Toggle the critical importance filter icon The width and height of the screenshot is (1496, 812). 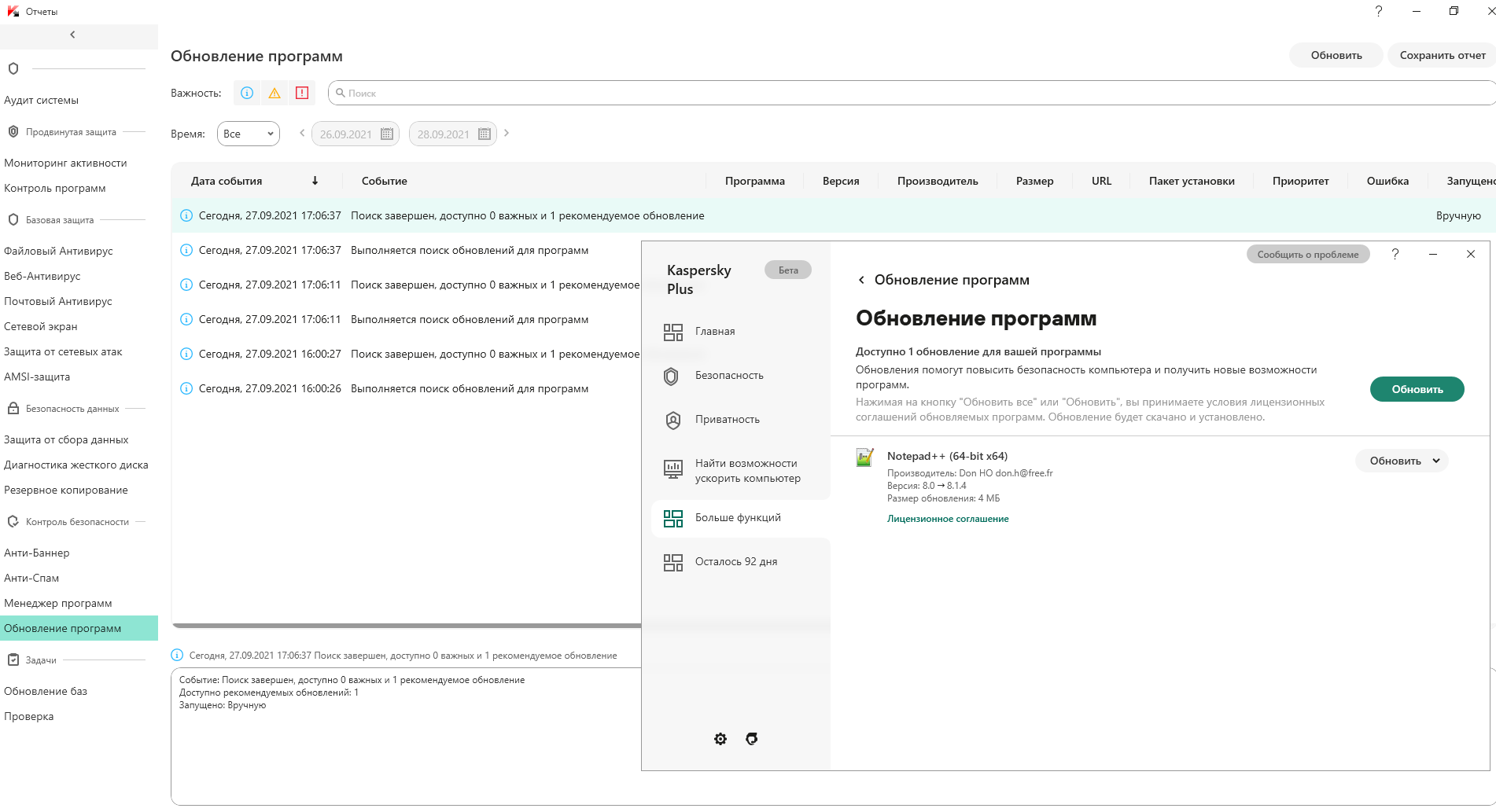(x=302, y=93)
